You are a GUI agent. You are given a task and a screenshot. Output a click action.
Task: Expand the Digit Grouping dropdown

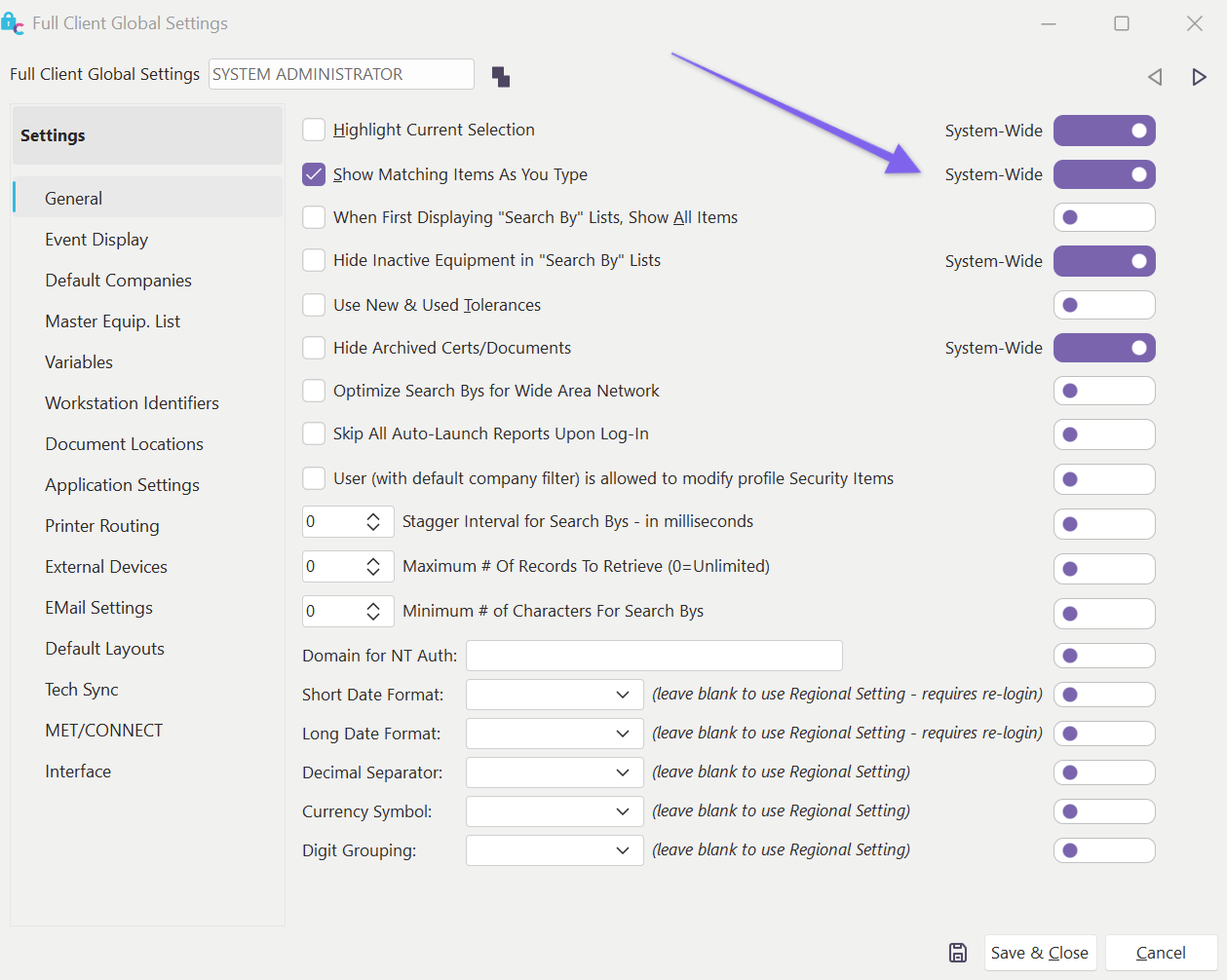tap(623, 850)
